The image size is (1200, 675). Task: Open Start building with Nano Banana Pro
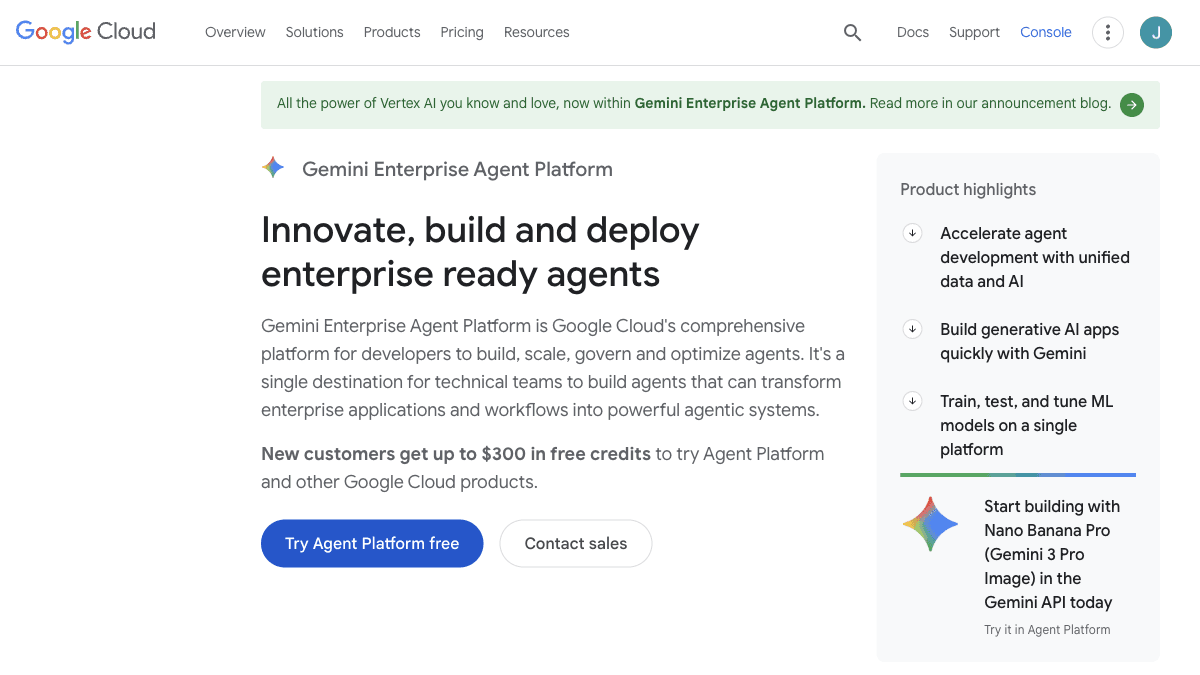(x=1052, y=554)
